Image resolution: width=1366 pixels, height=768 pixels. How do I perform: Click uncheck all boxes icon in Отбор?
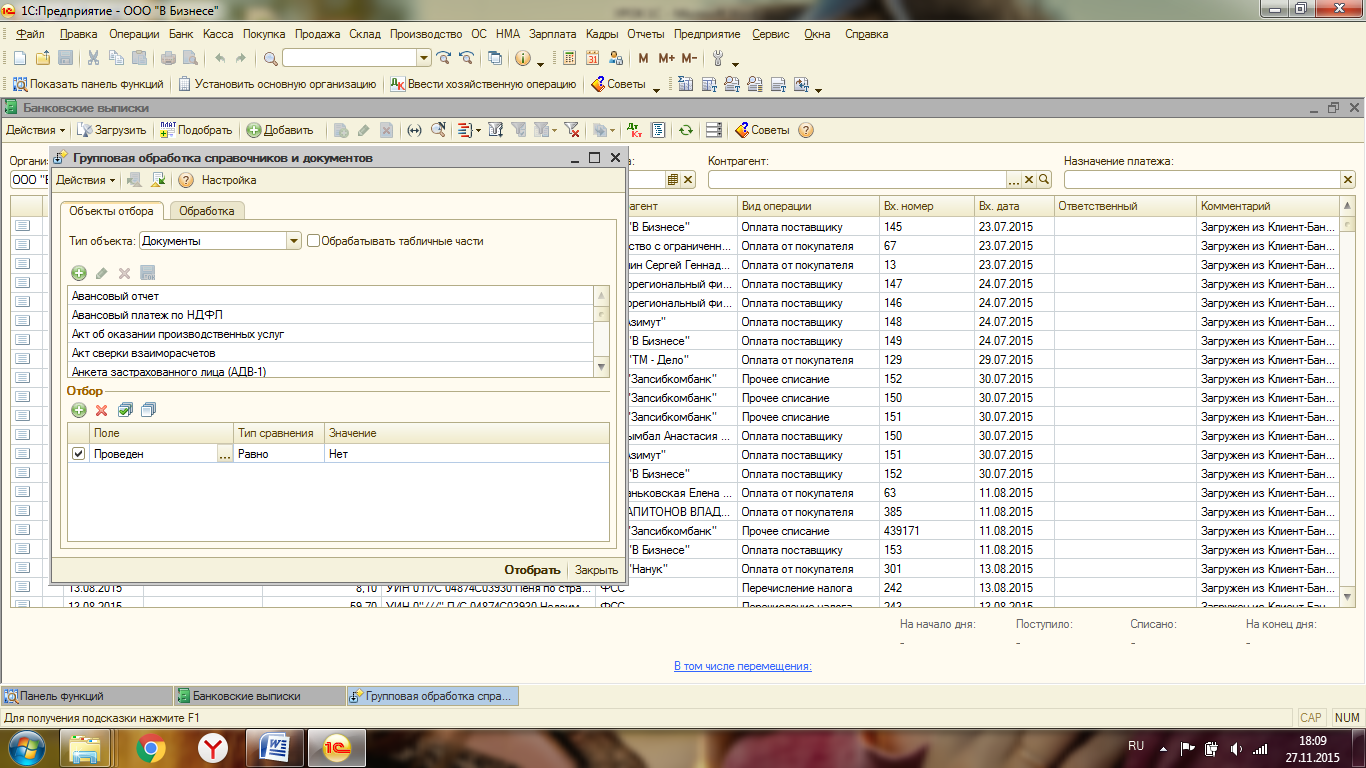click(x=148, y=410)
